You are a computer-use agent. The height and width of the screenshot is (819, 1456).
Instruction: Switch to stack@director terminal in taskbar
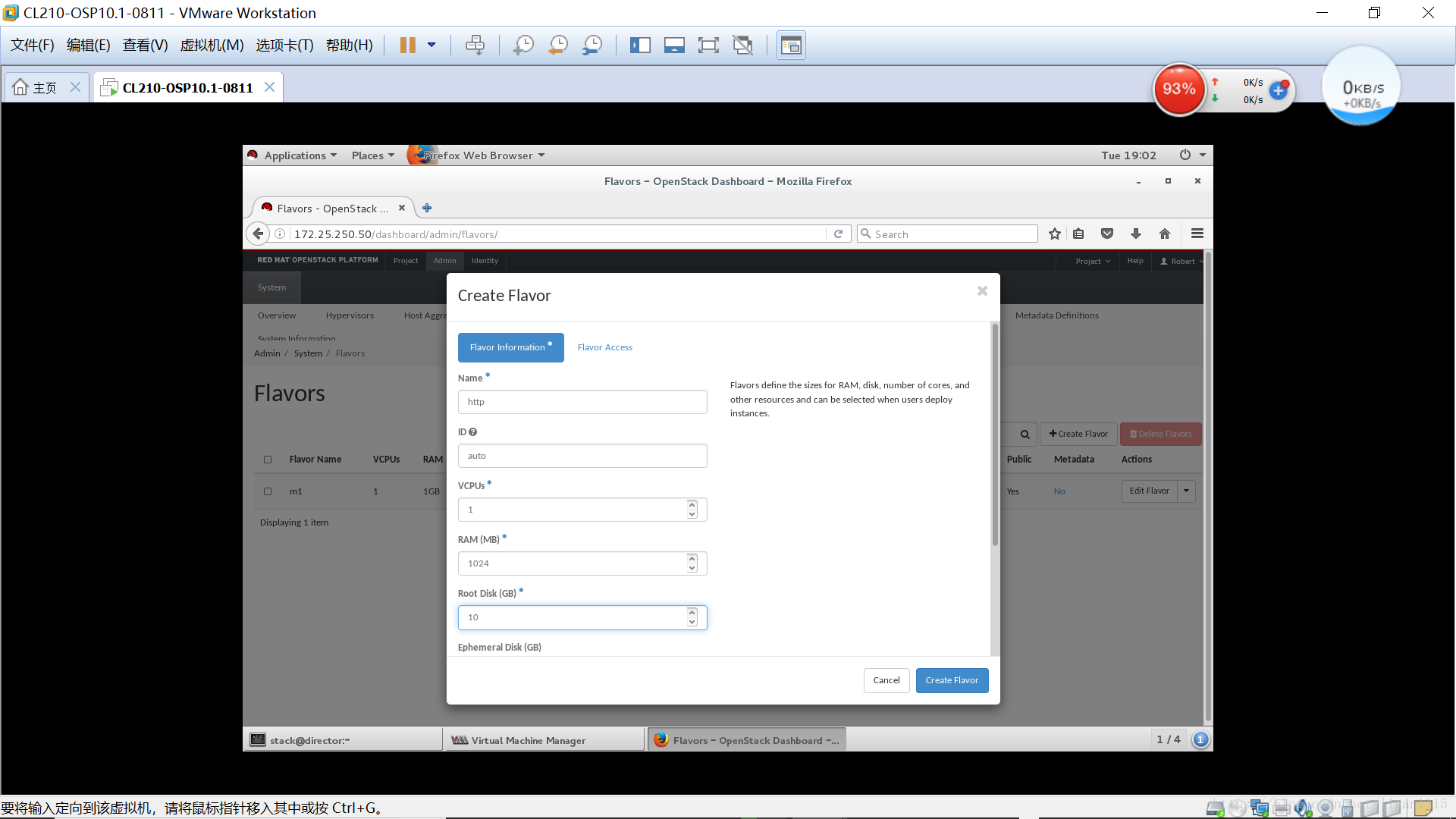coord(344,740)
